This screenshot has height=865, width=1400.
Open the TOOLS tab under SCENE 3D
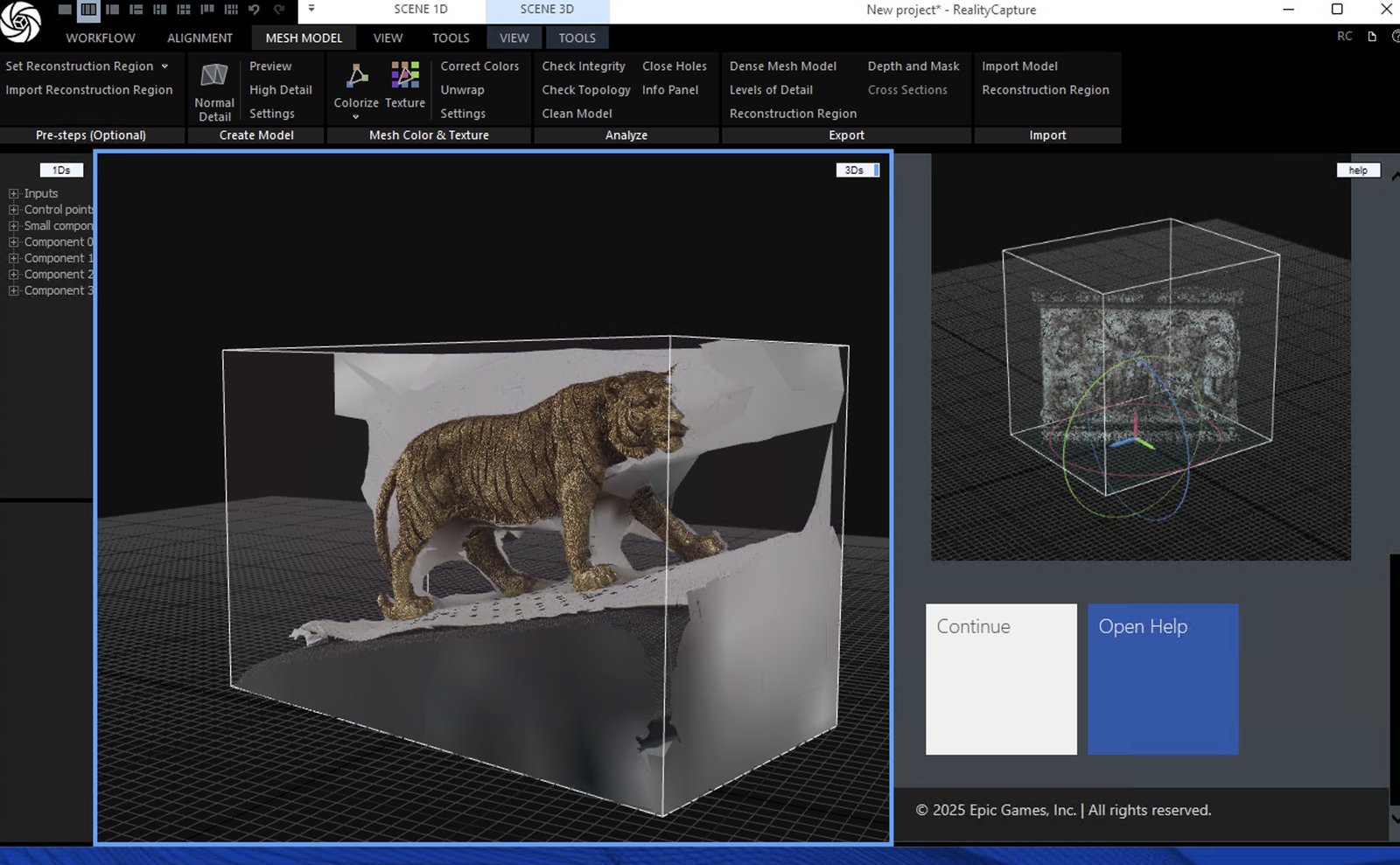coord(577,38)
